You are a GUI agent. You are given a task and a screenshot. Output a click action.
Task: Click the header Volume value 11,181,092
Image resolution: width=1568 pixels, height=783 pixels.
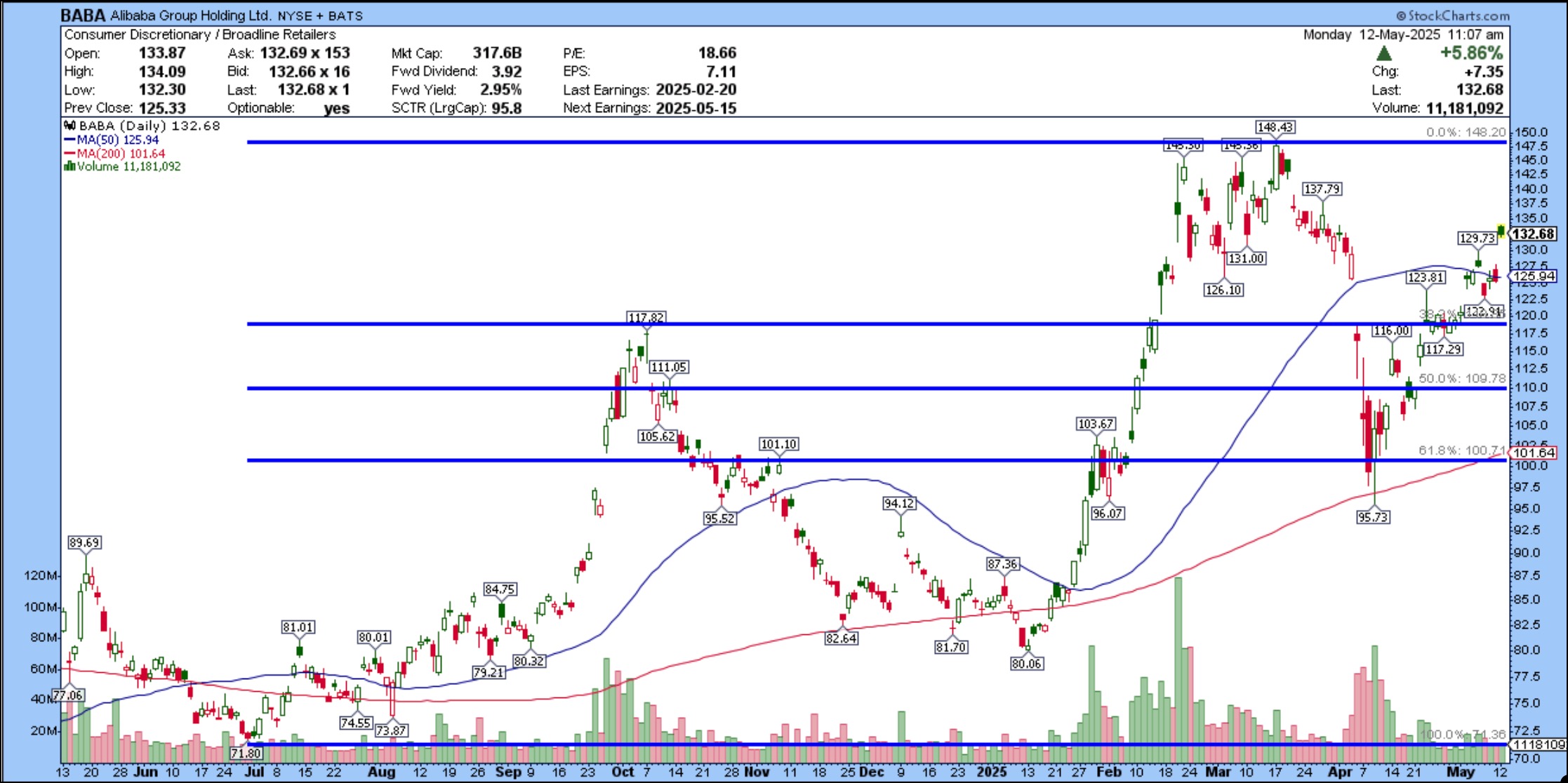[1465, 107]
